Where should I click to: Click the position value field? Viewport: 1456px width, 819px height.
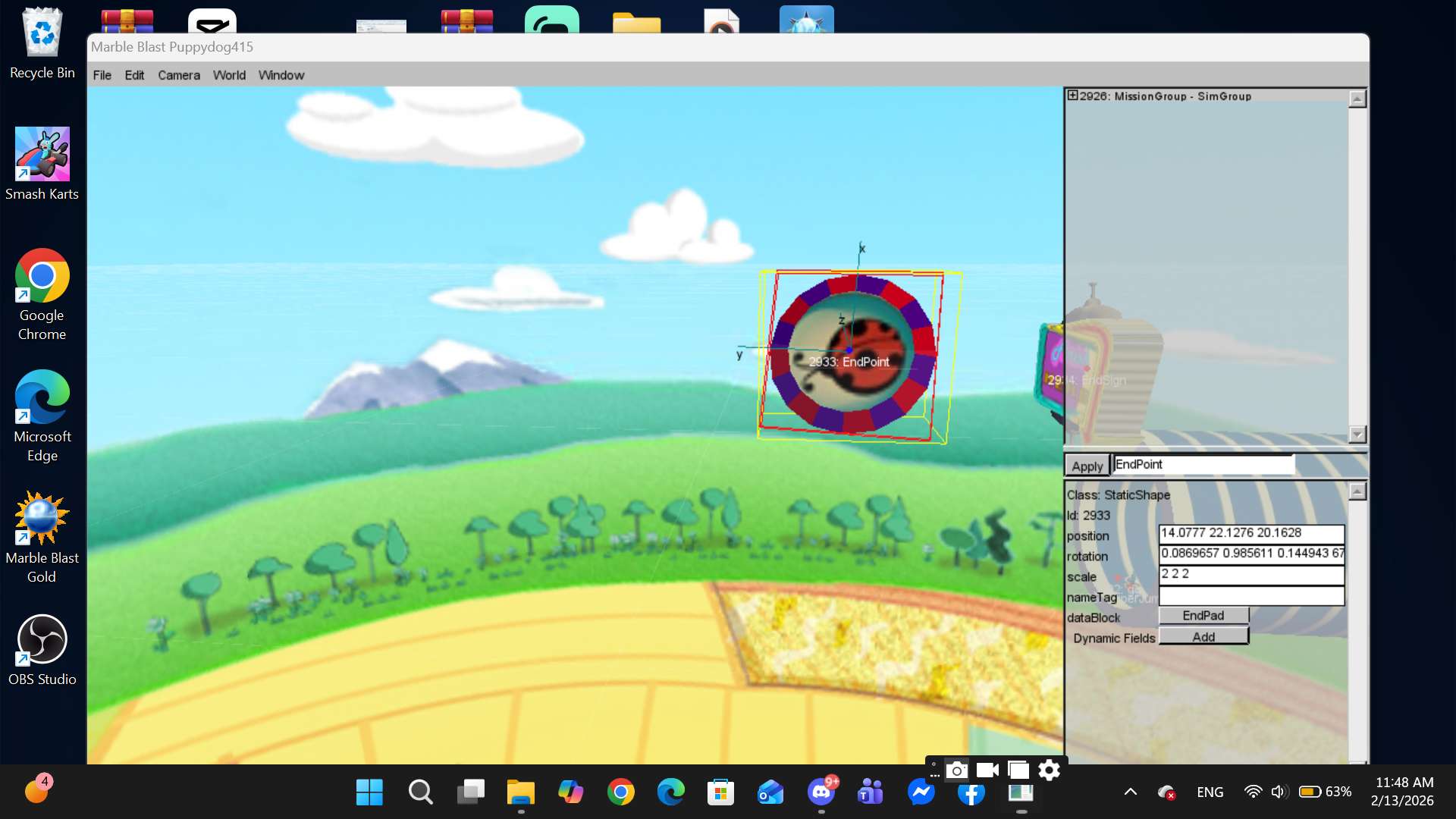click(1250, 533)
